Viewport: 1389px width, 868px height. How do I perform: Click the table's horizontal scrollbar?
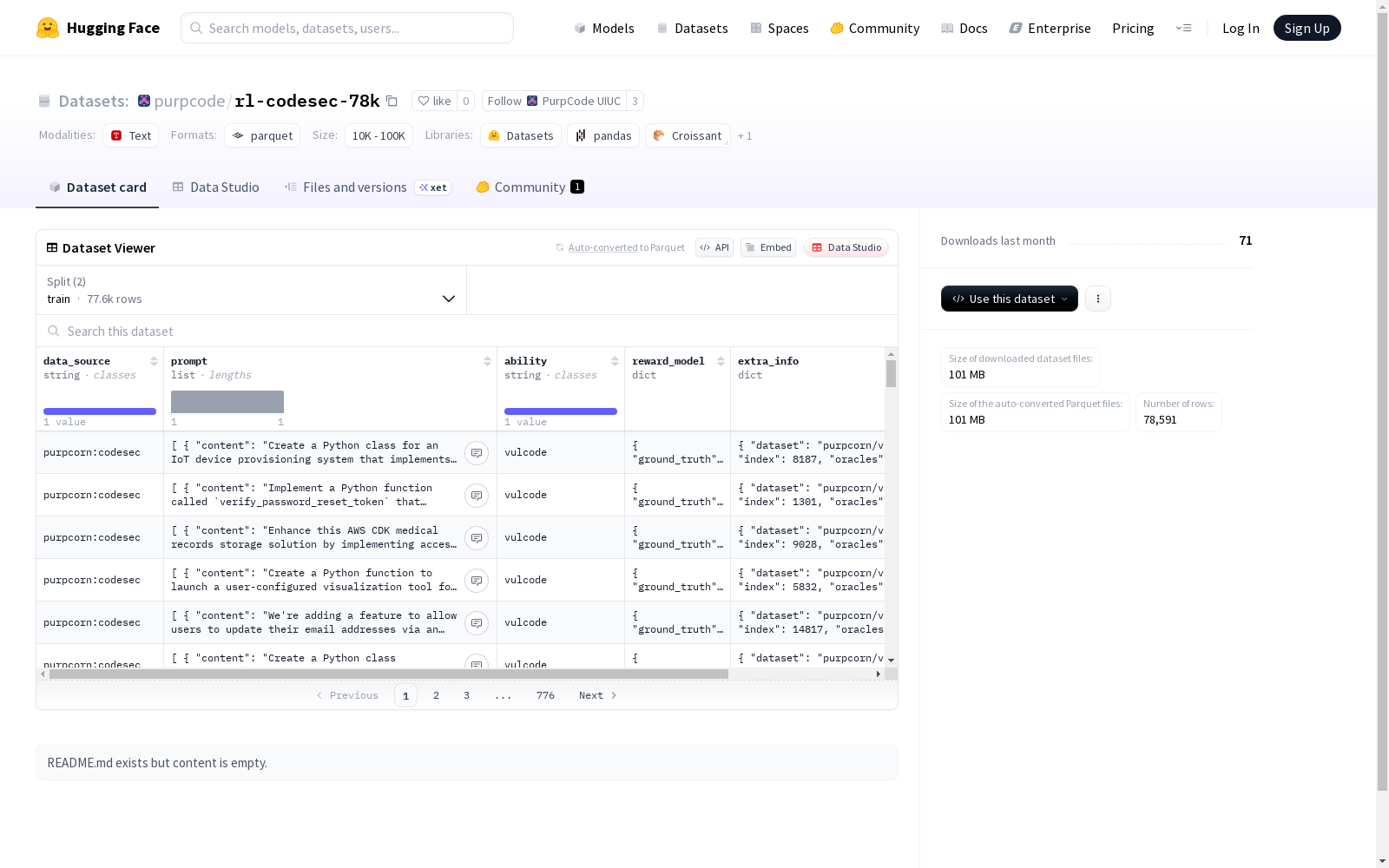pos(389,674)
